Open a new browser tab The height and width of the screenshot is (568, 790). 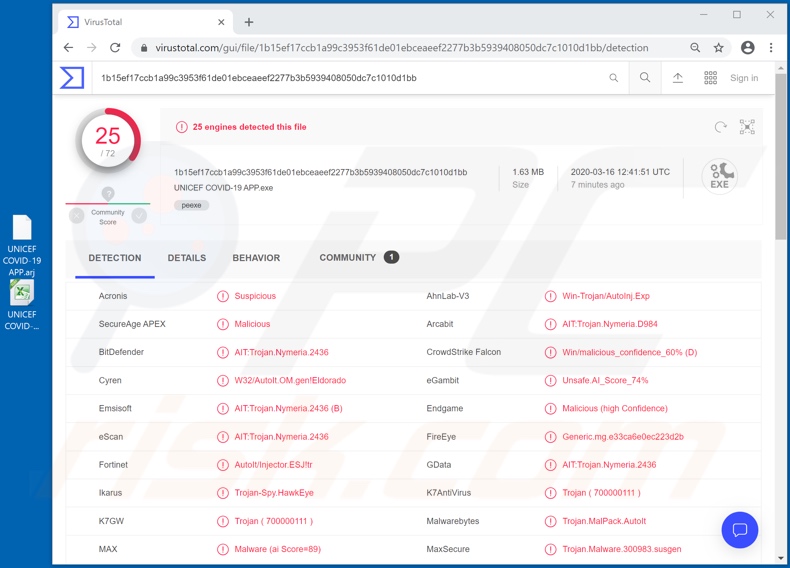click(x=249, y=22)
